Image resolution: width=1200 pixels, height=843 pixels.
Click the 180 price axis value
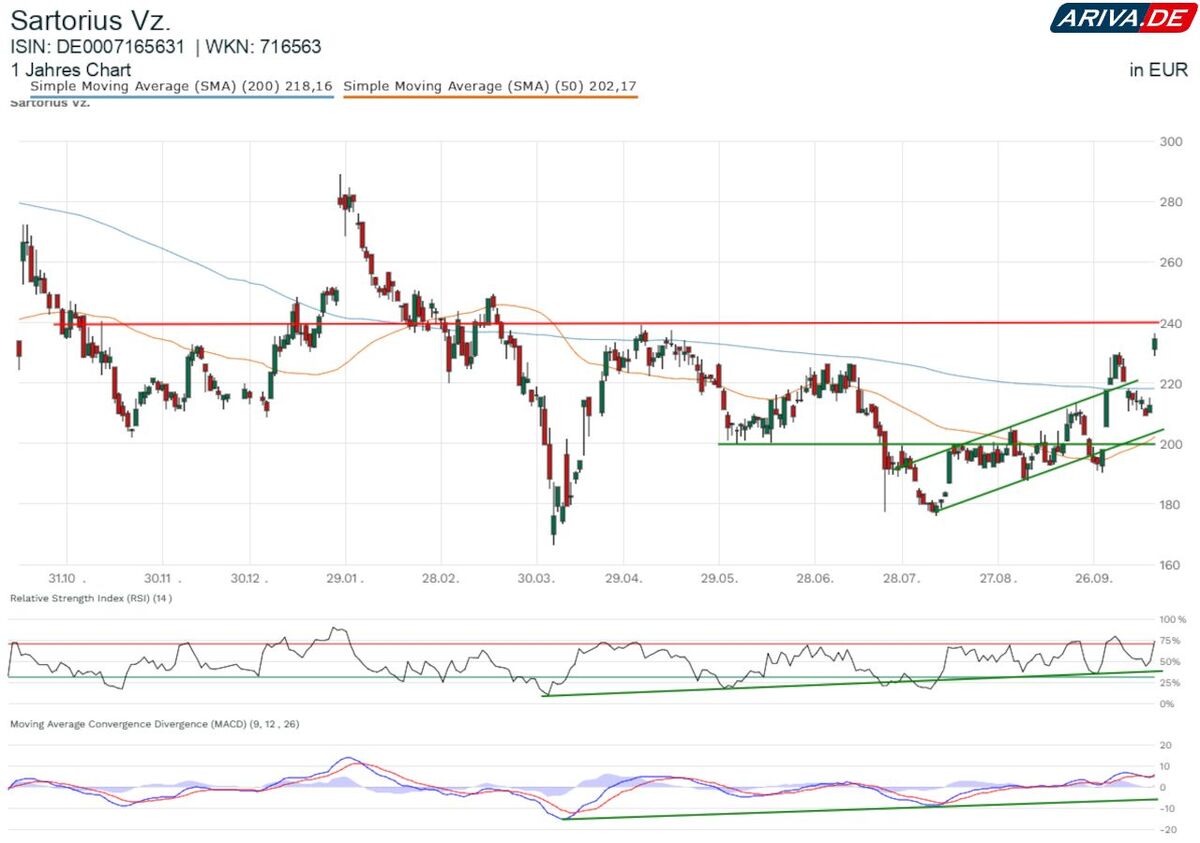coord(1171,504)
